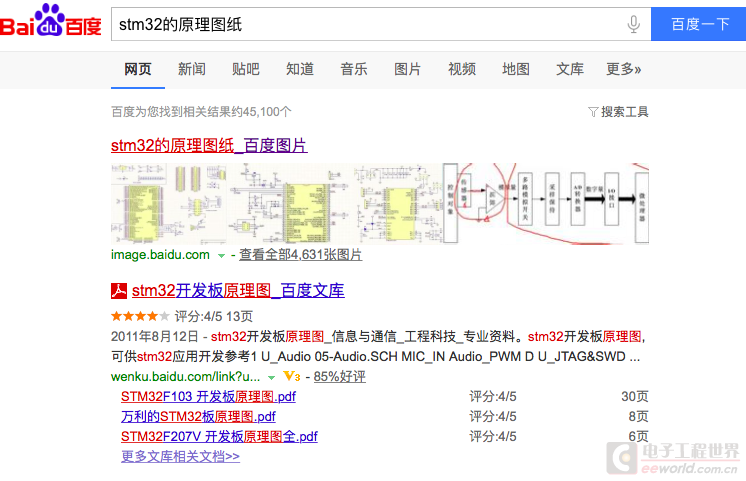Open the stm32的原理图纸_百度图片 result link
The width and height of the screenshot is (746, 481).
click(209, 146)
